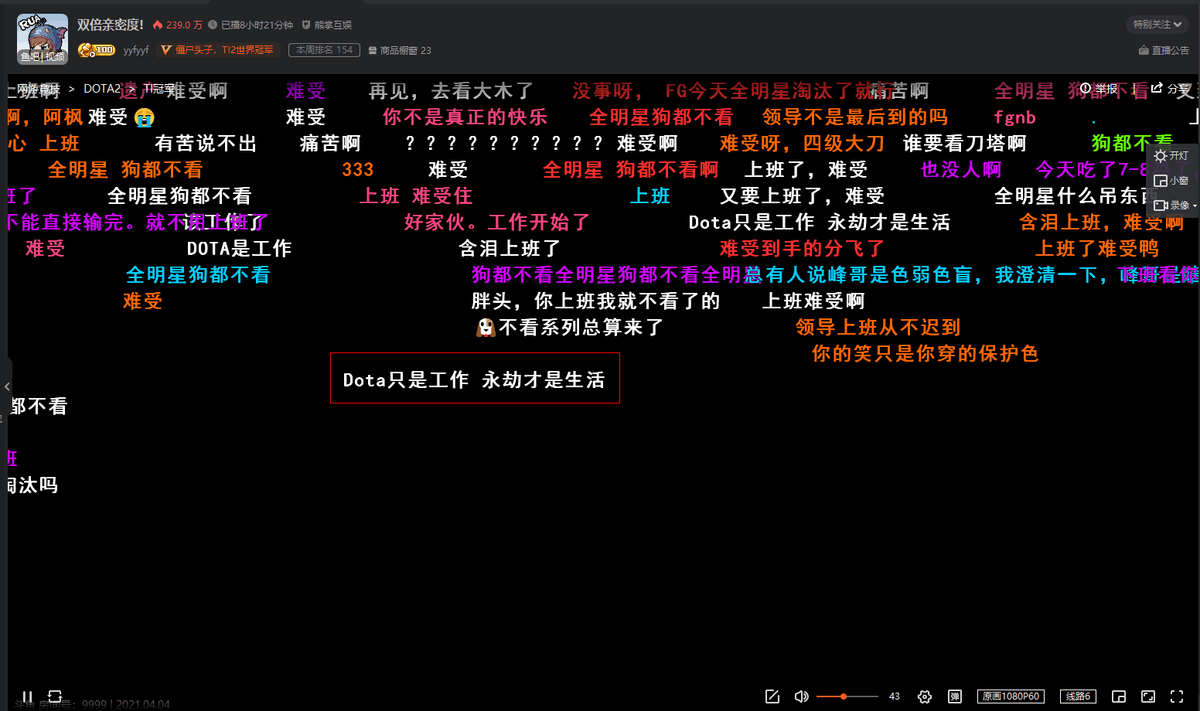Click the danmaku 再见，去看大木了
The width and height of the screenshot is (1200, 711).
[452, 91]
